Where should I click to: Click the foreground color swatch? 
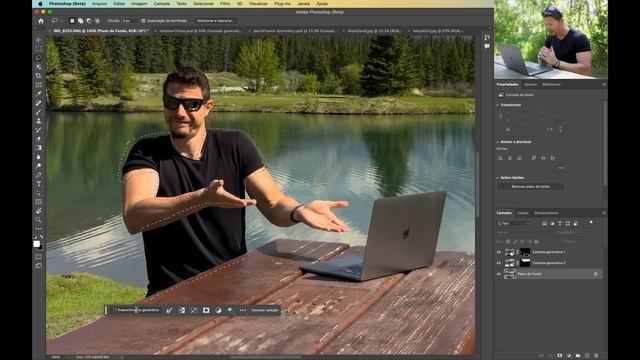tap(36, 244)
